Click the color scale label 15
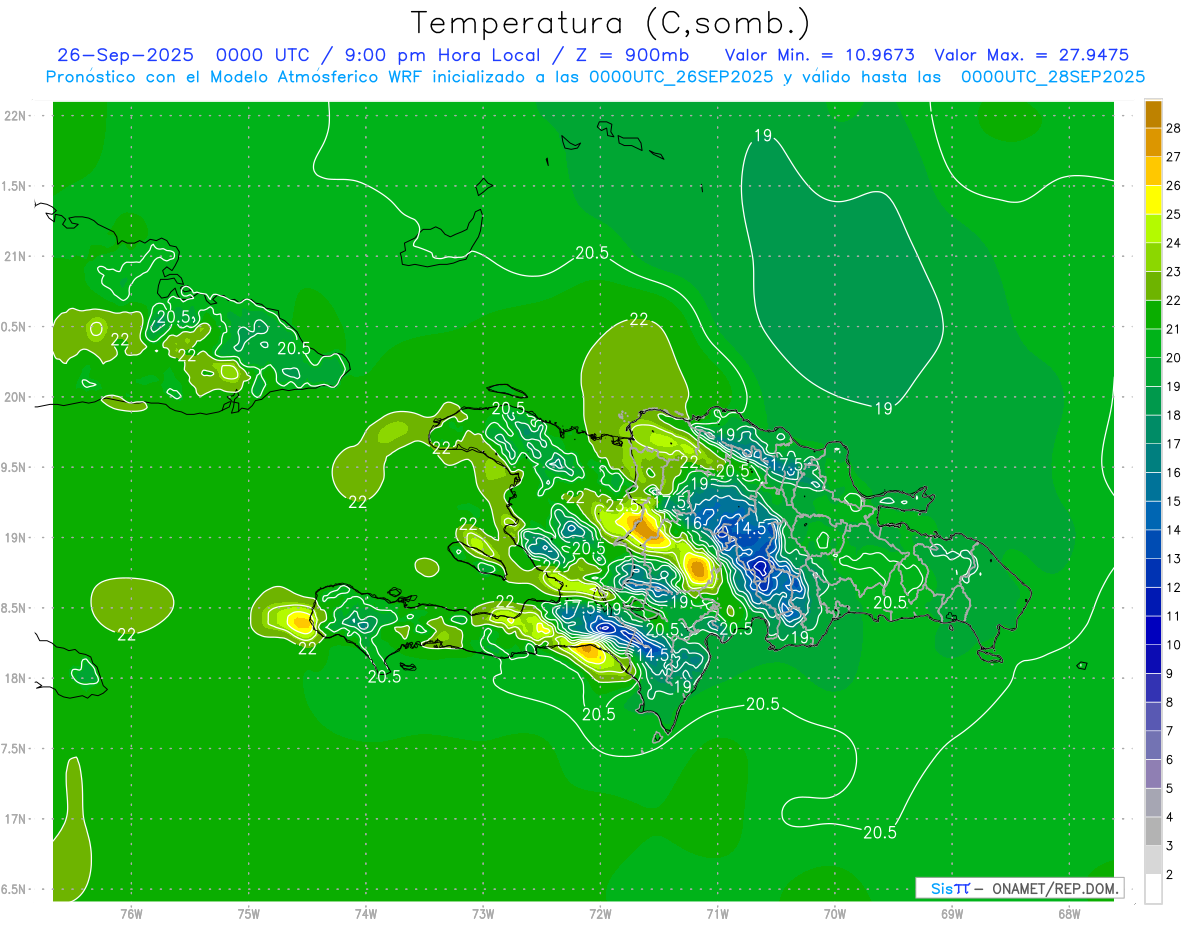 pyautogui.click(x=1173, y=501)
